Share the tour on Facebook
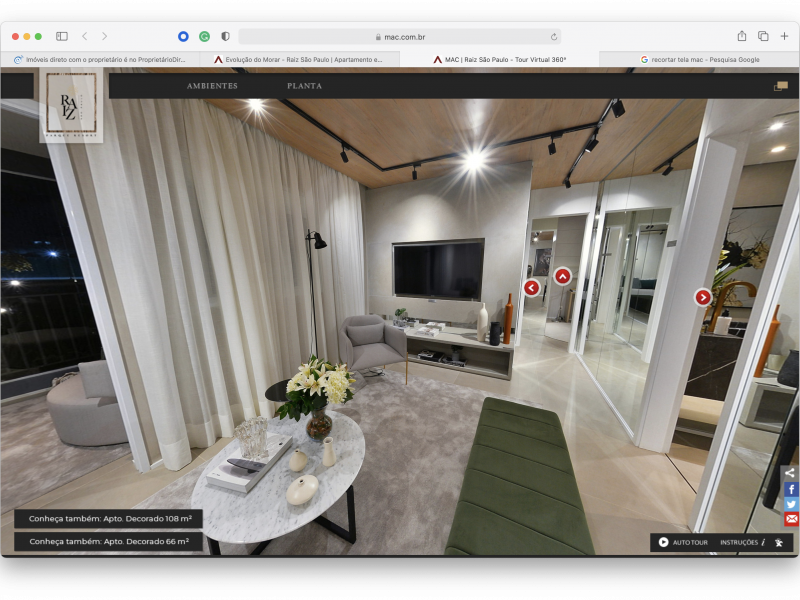The width and height of the screenshot is (800, 600). tap(791, 489)
